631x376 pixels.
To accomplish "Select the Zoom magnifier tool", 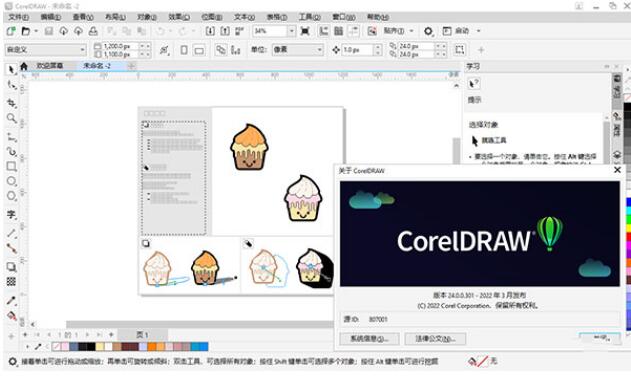I will point(11,118).
